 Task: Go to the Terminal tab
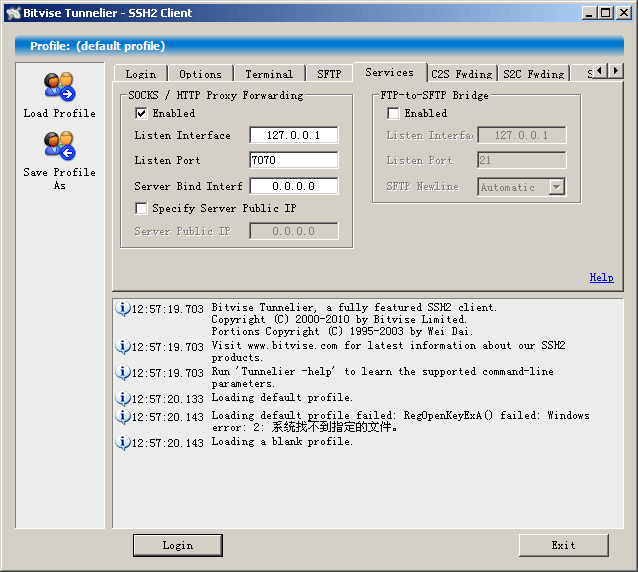tap(269, 74)
